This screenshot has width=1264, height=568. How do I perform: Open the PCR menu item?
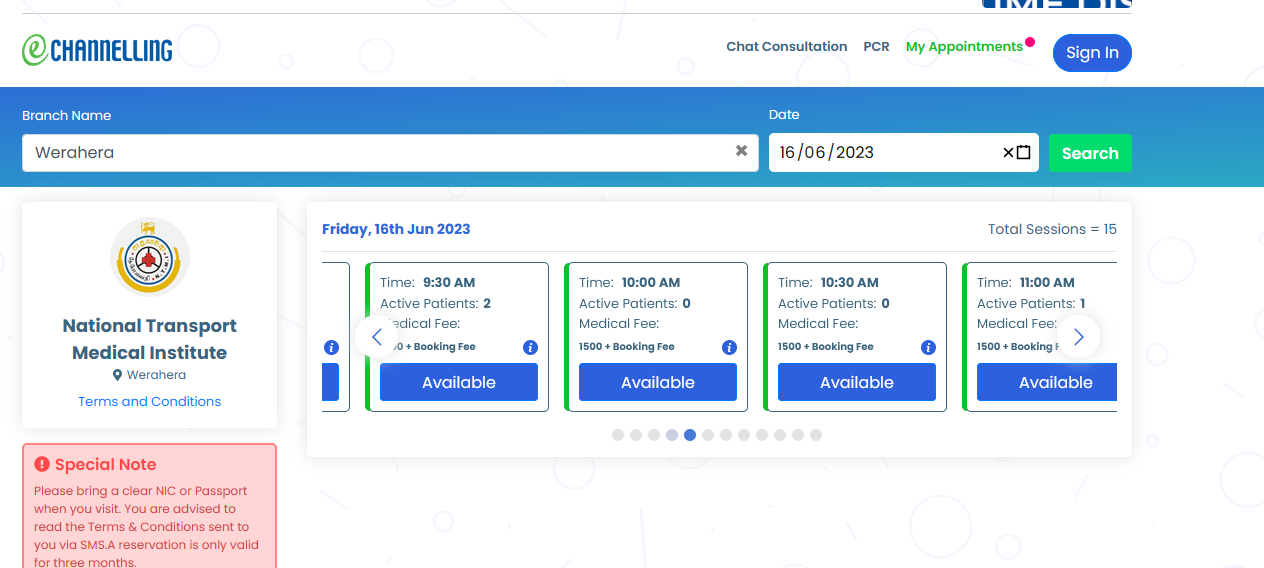tap(877, 46)
